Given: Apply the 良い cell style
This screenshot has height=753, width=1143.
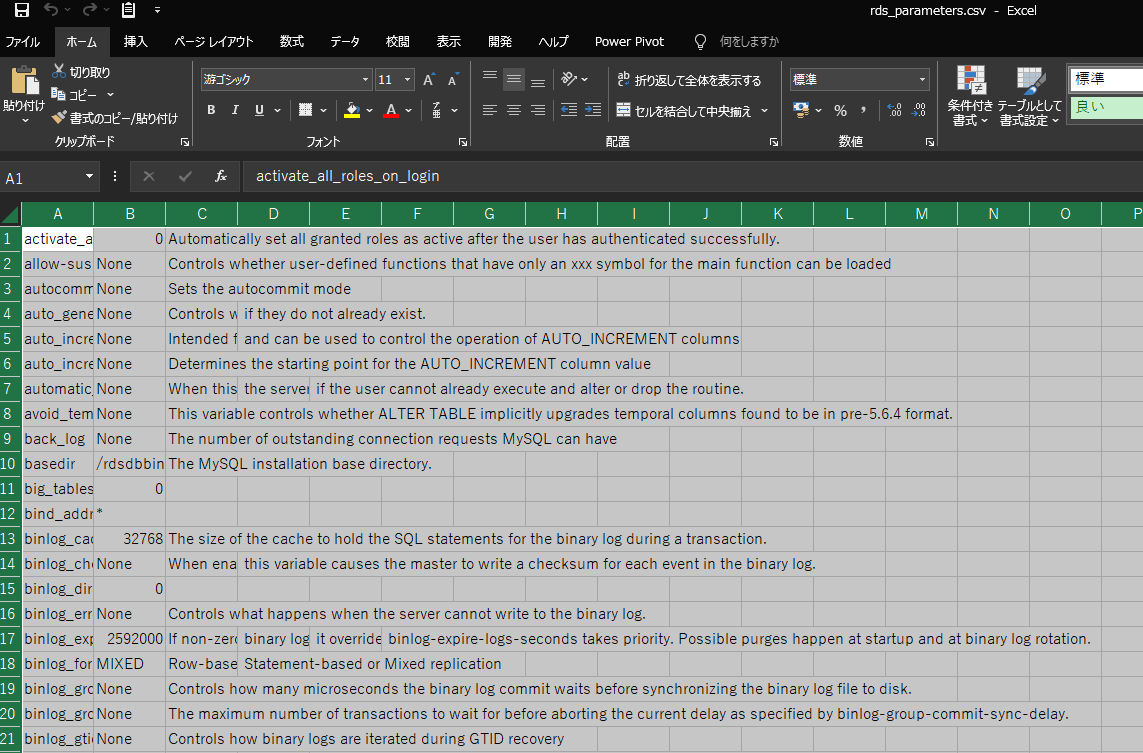Looking at the screenshot, I should point(1106,107).
